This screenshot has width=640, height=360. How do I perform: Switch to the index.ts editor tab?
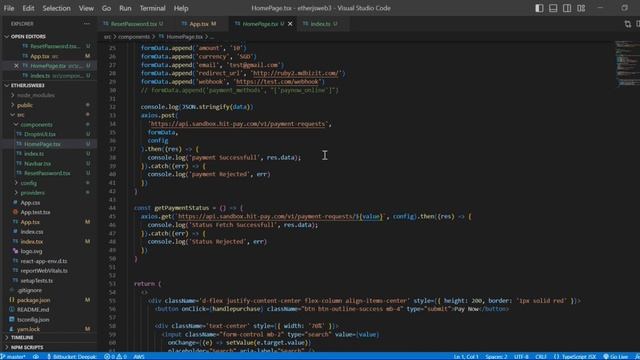pos(320,24)
